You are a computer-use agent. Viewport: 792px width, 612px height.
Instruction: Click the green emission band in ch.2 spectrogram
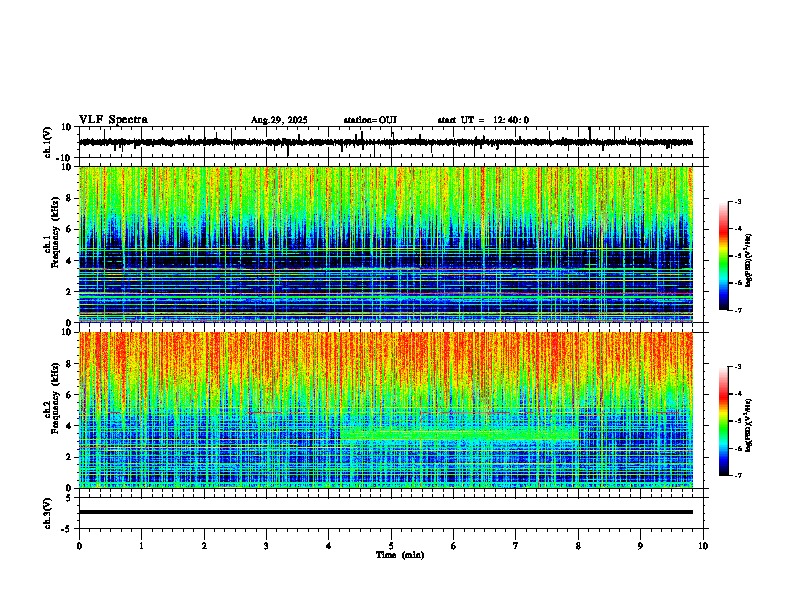(x=459, y=434)
